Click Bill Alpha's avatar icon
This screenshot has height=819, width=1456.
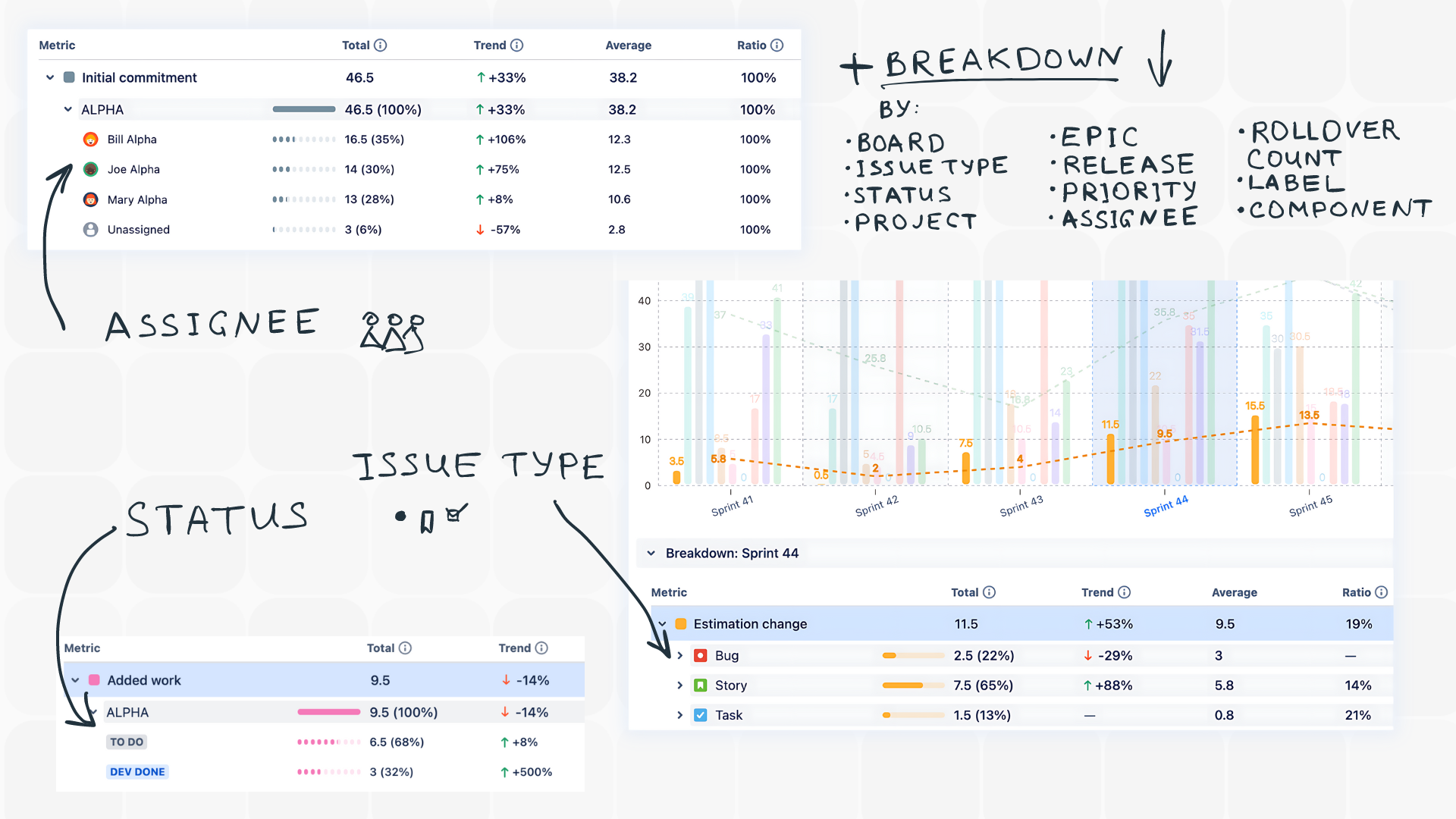pos(90,139)
